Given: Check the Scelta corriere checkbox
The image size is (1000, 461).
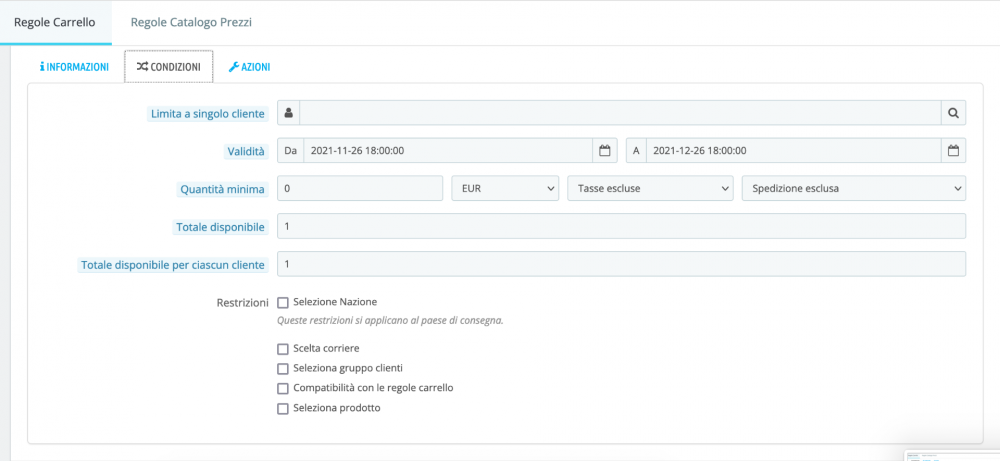Looking at the screenshot, I should (x=283, y=349).
